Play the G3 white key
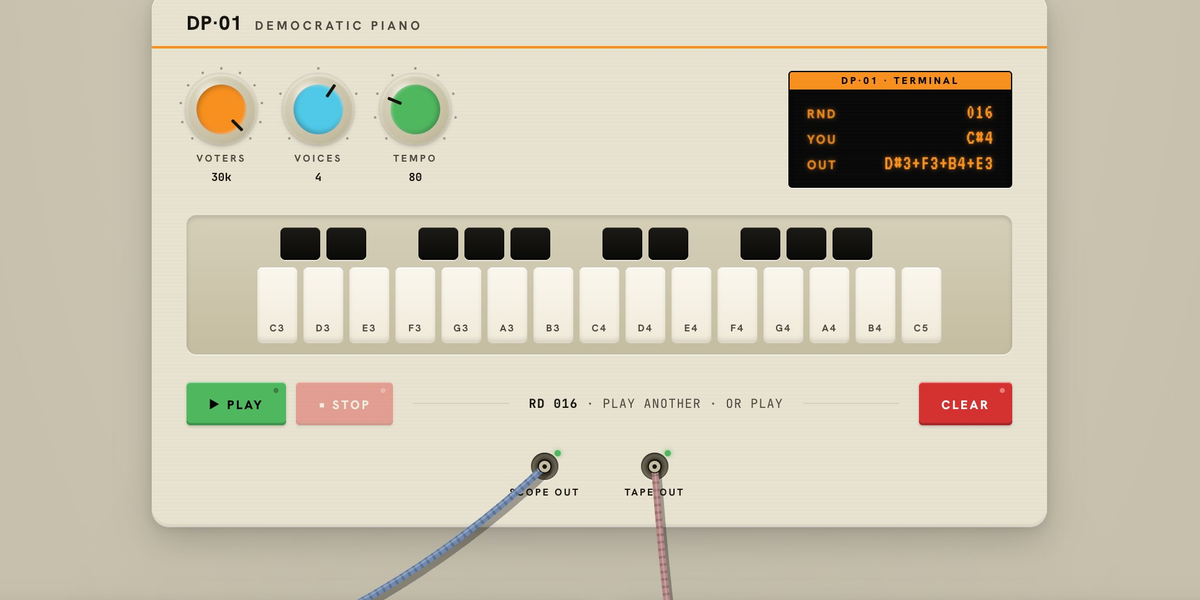 coord(461,305)
